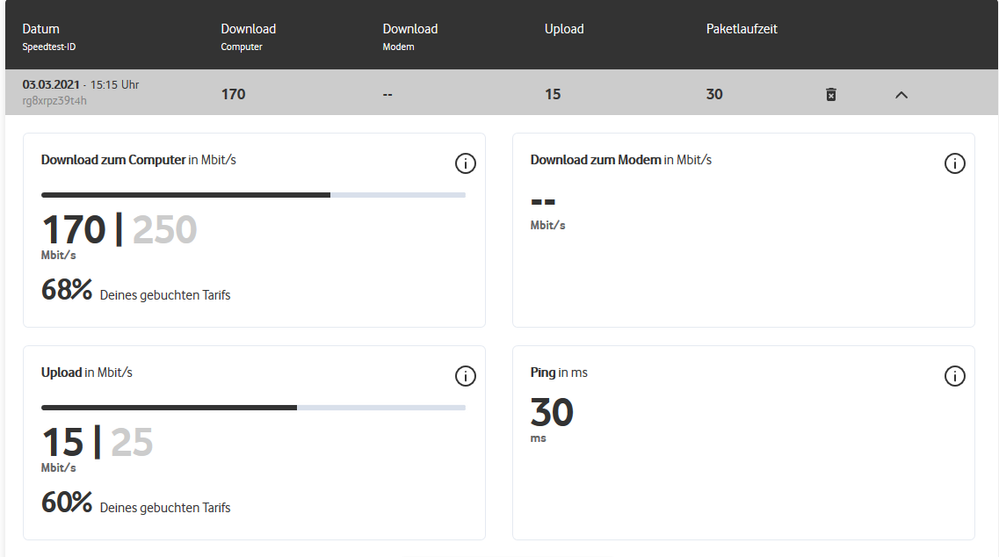Image resolution: width=999 pixels, height=557 pixels.
Task: Click the download speed progress bar
Action: coord(253,194)
